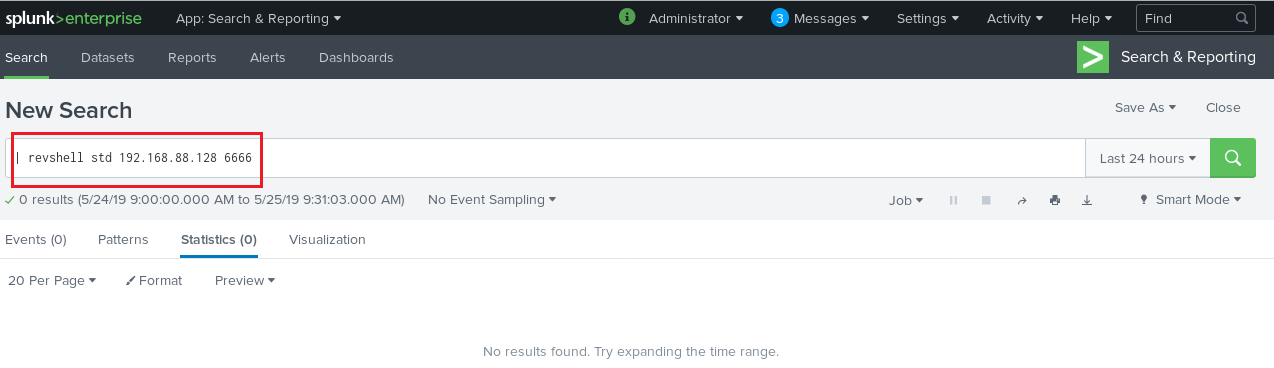Pause the search job
The height and width of the screenshot is (368, 1274).
pos(953,200)
